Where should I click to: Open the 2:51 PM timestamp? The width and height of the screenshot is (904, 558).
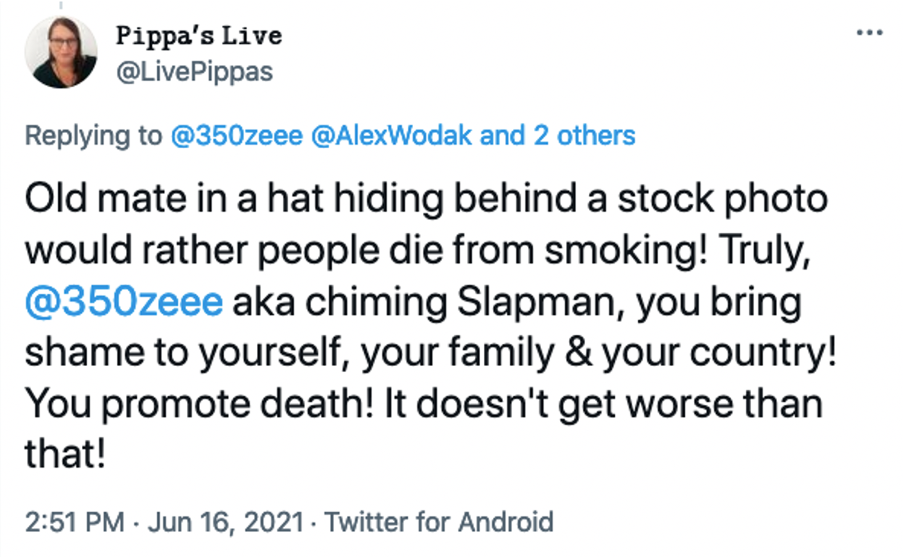[75, 522]
